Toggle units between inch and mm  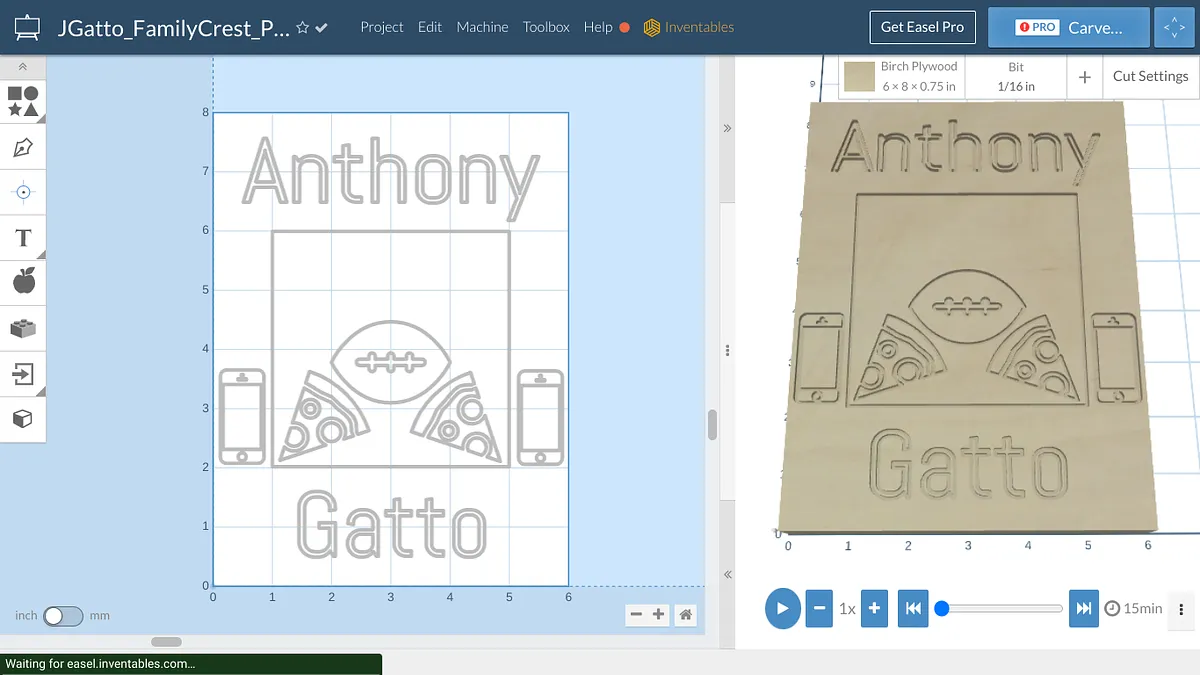(63, 616)
